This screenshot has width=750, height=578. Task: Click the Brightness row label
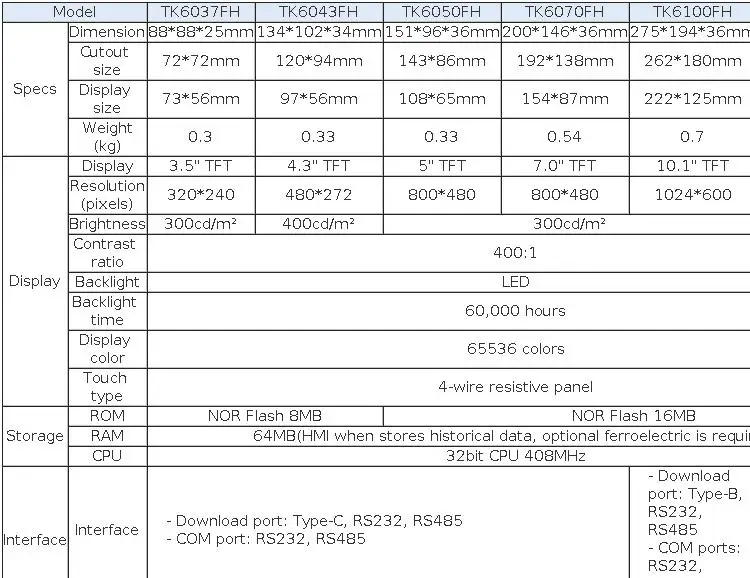coord(107,224)
